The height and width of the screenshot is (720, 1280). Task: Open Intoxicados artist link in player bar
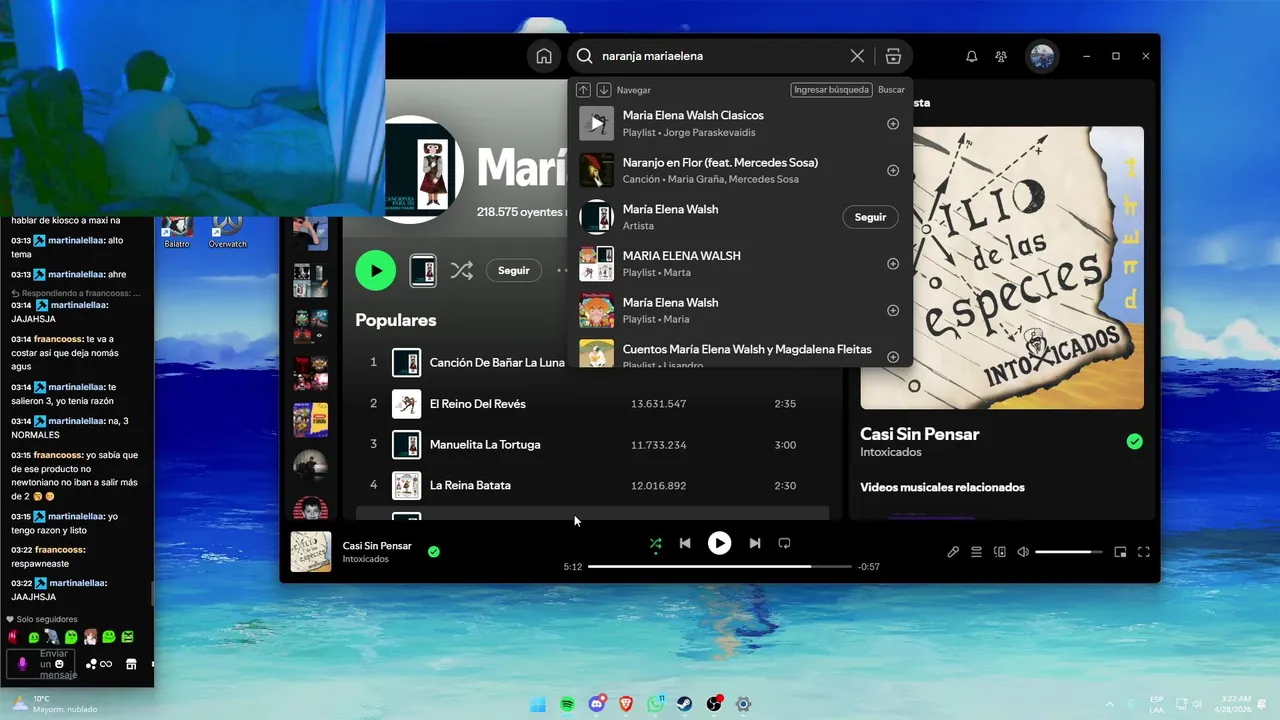click(365, 559)
